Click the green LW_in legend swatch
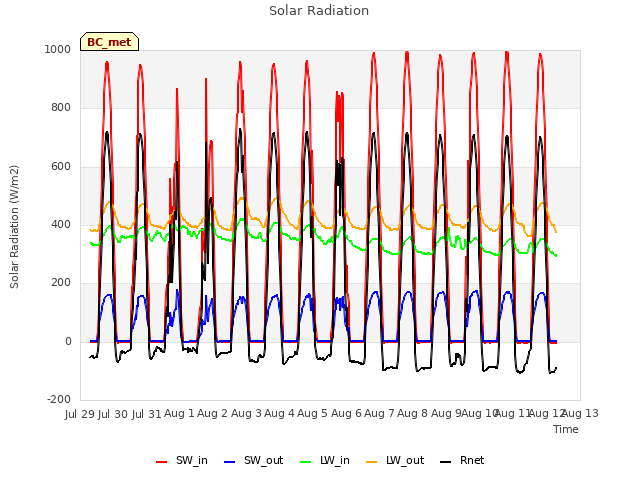This screenshot has width=640, height=480. point(306,462)
